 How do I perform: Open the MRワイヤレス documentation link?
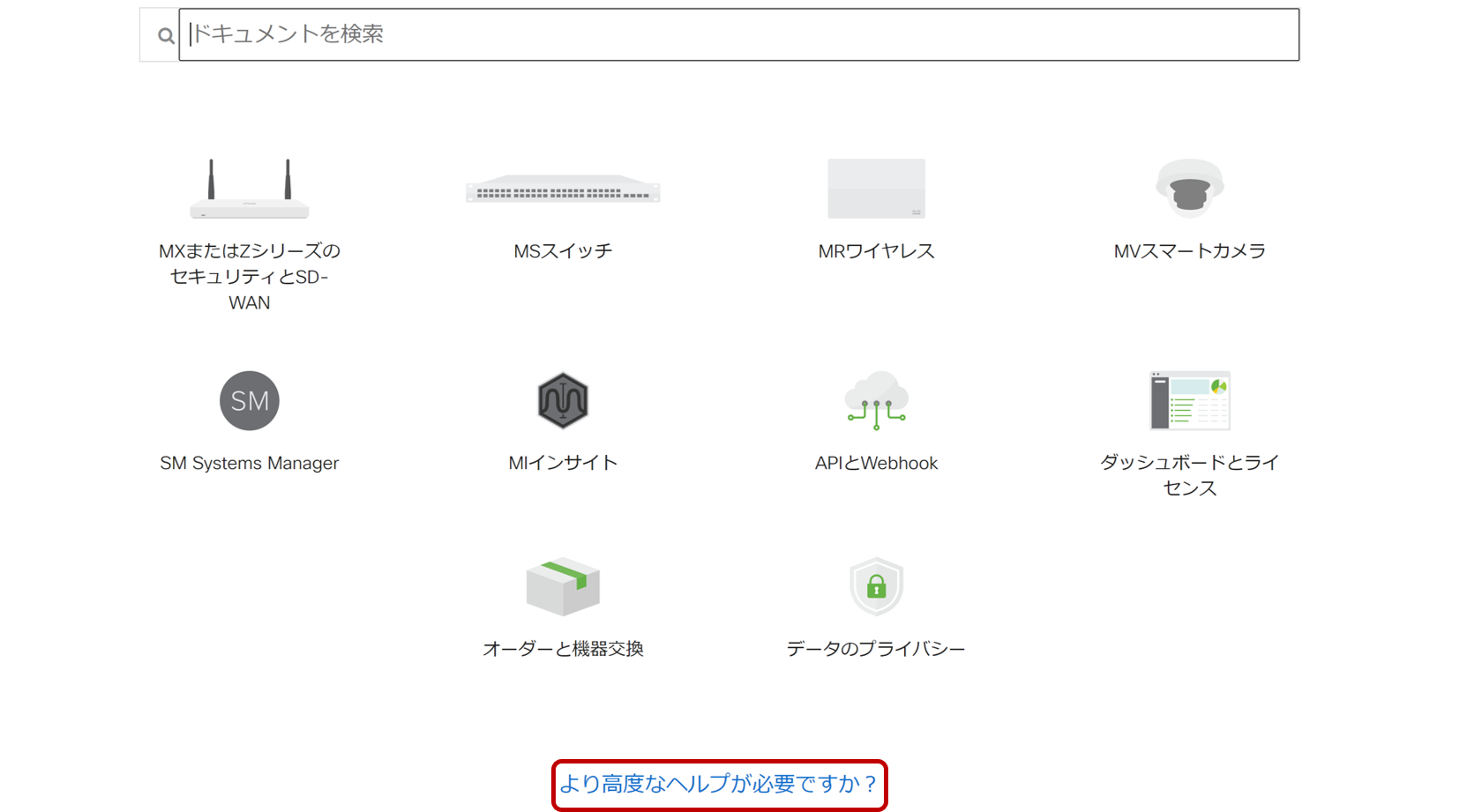876,251
